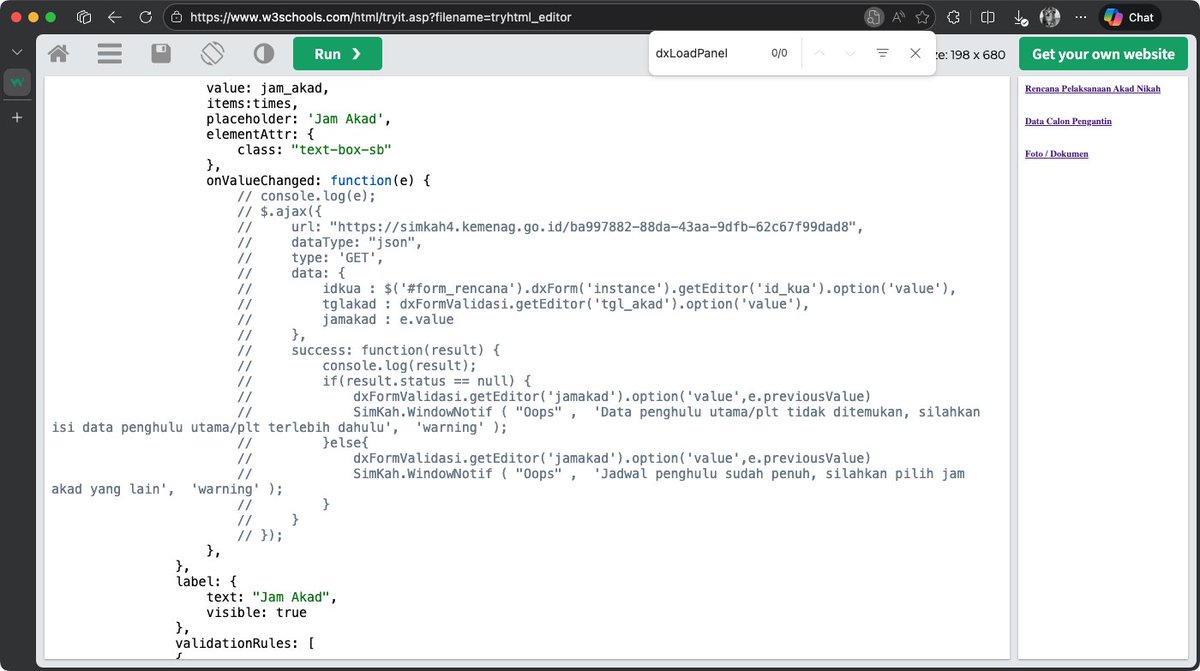Viewport: 1200px width, 671px height.
Task: Open Foto / Dokumen link
Action: [1056, 154]
